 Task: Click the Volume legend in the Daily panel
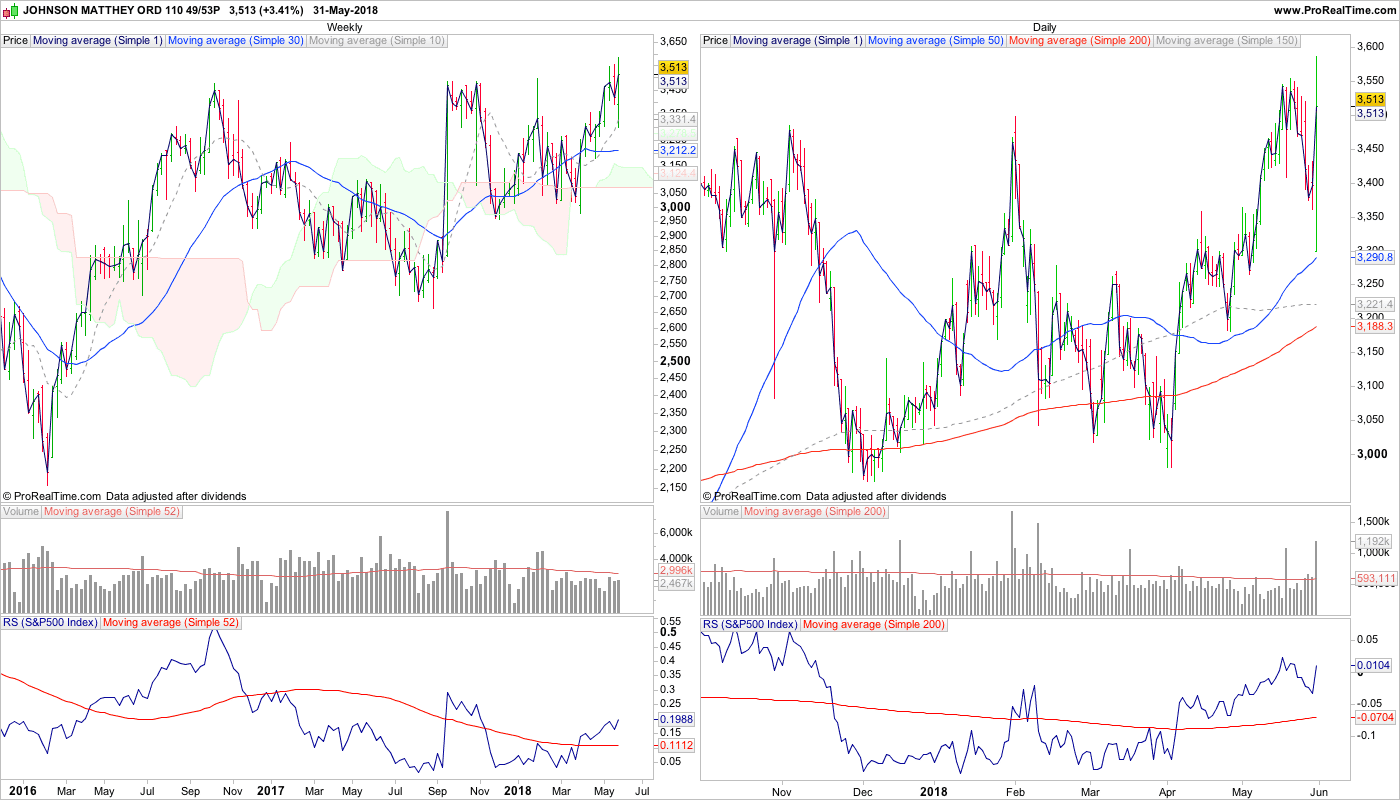(x=721, y=512)
